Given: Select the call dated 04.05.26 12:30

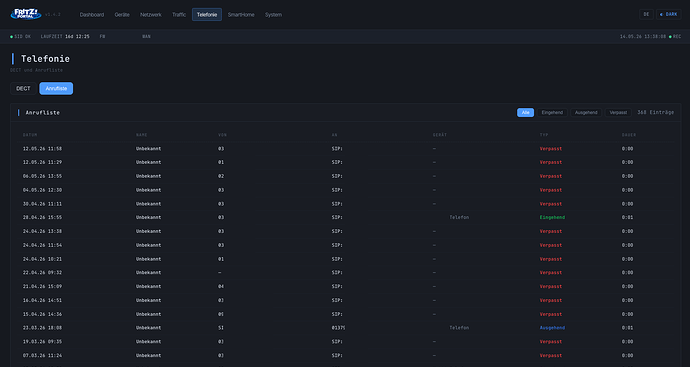Looking at the screenshot, I should click(345, 190).
